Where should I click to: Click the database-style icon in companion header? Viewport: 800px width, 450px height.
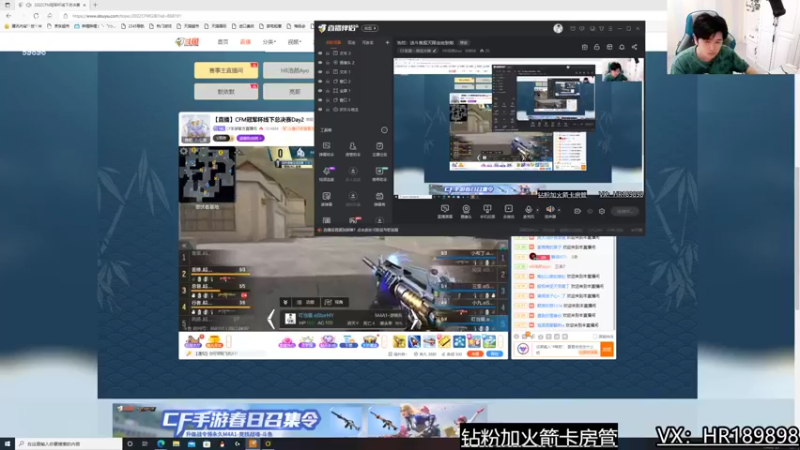point(609,47)
